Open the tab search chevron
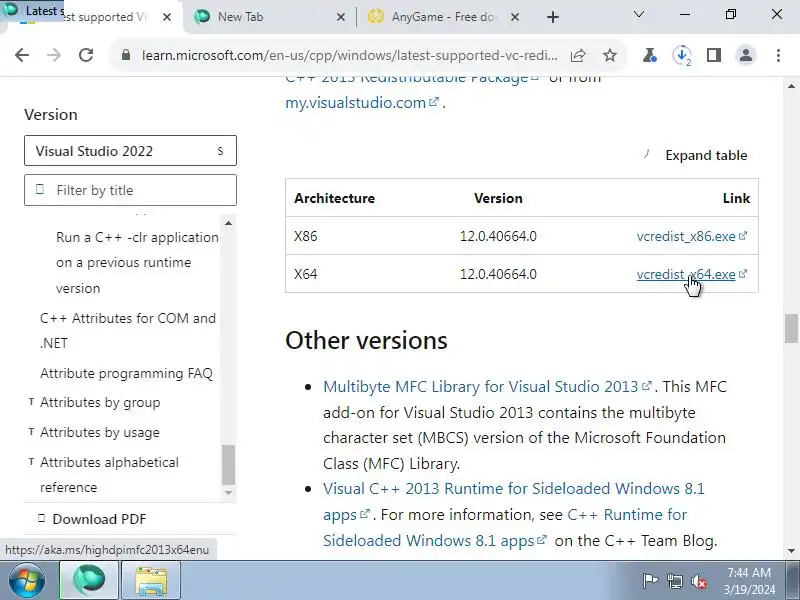The height and width of the screenshot is (600, 800). pos(639,14)
